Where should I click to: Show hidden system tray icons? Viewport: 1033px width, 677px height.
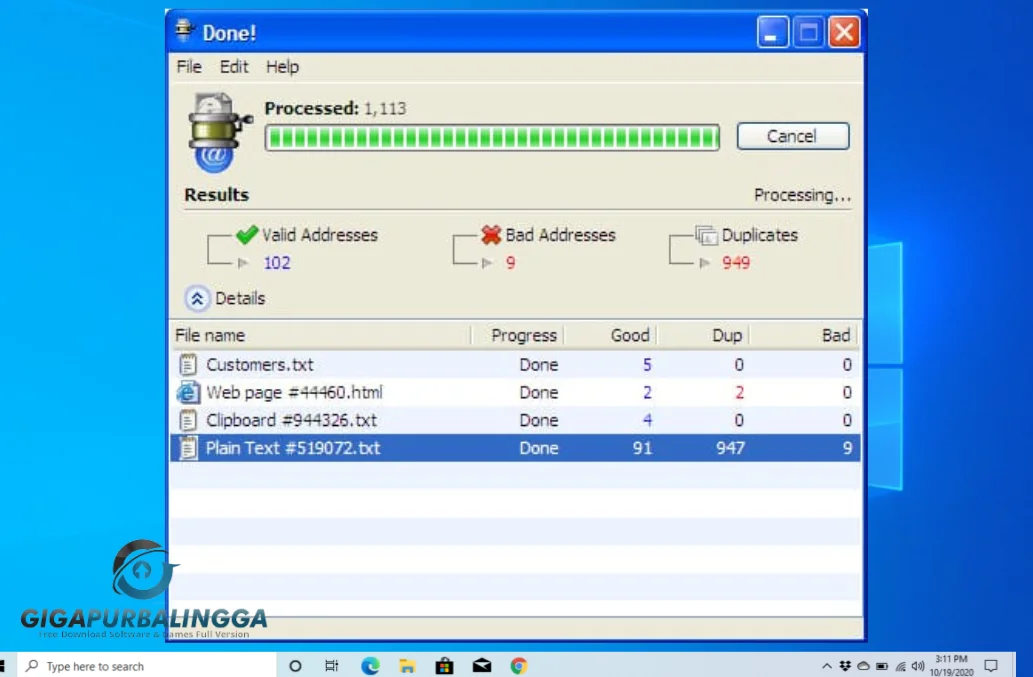[827, 666]
